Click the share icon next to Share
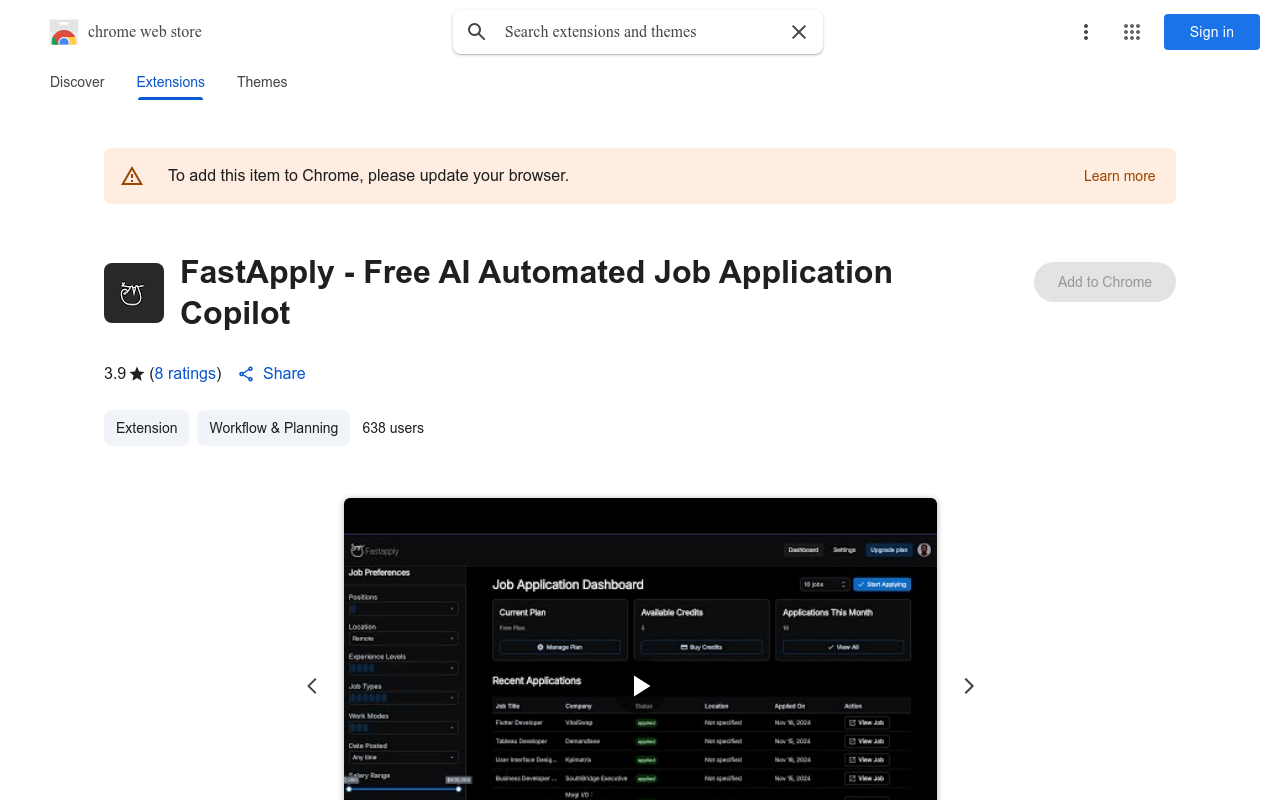The width and height of the screenshot is (1280, 800). click(x=246, y=374)
